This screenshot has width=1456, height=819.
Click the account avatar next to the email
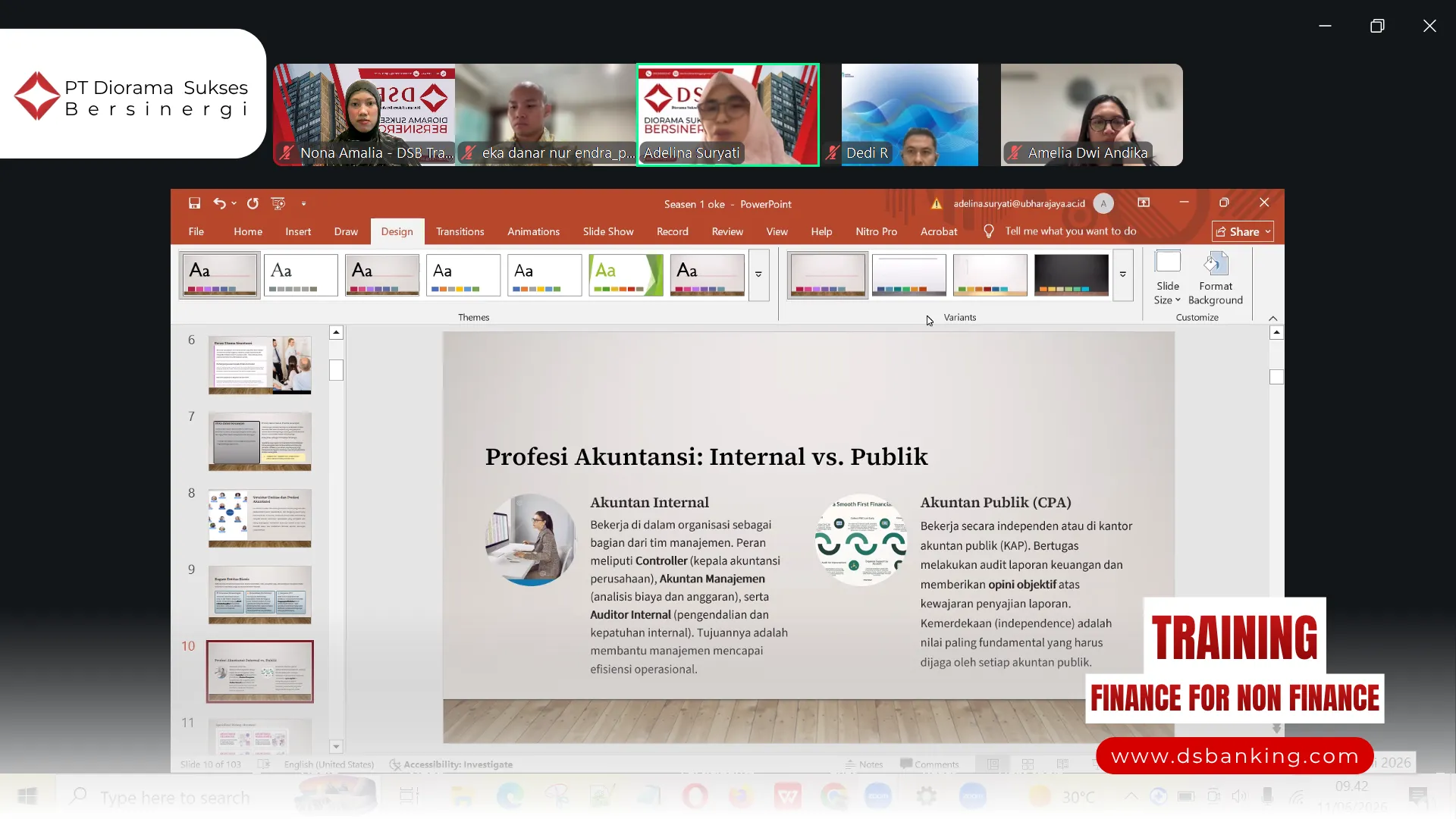click(1103, 203)
